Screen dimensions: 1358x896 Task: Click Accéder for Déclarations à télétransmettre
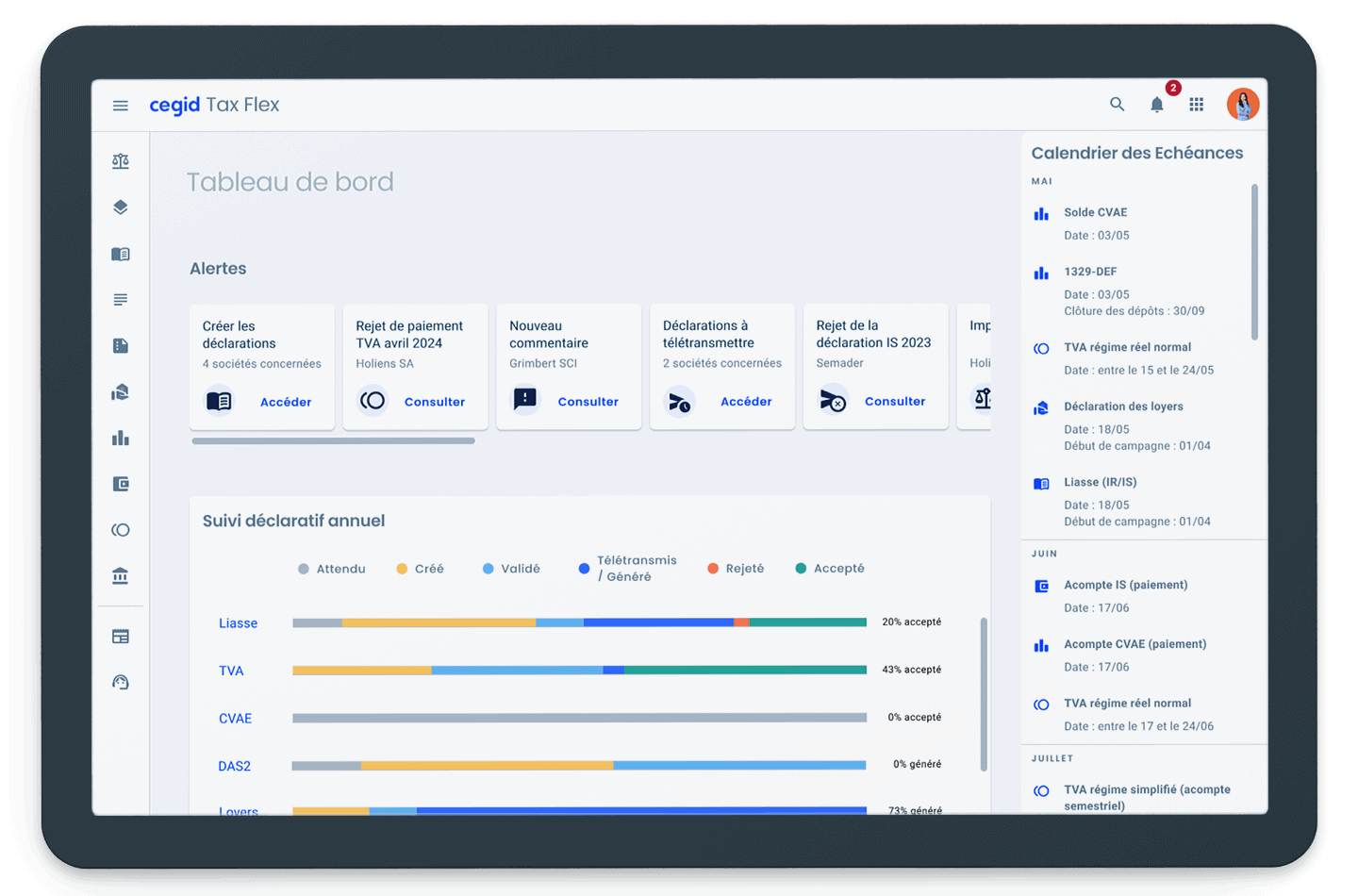coord(745,402)
